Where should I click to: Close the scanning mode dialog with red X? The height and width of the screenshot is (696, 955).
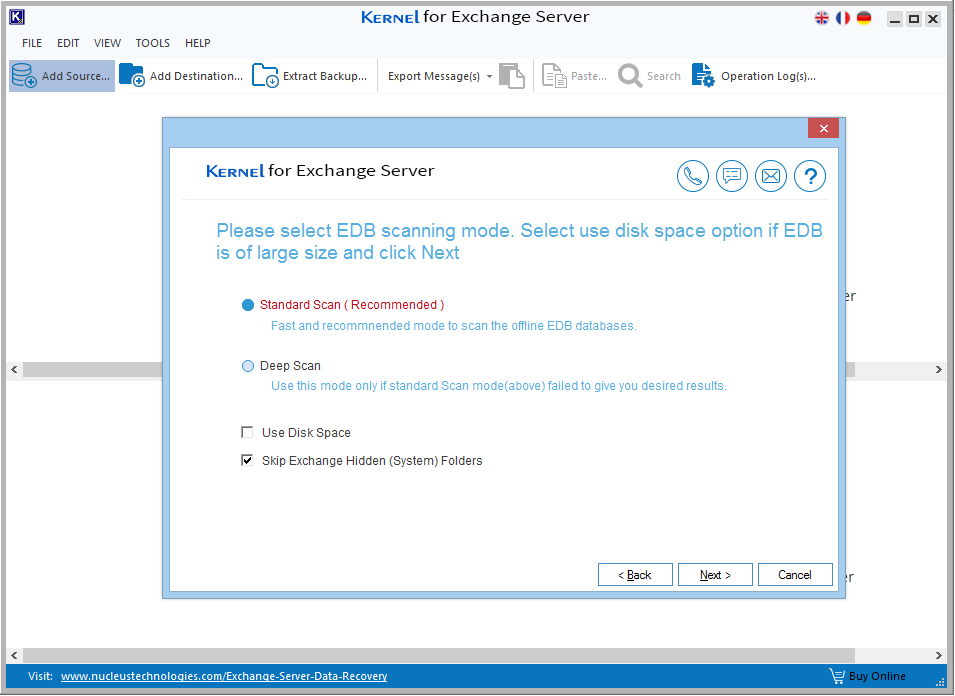(x=823, y=128)
